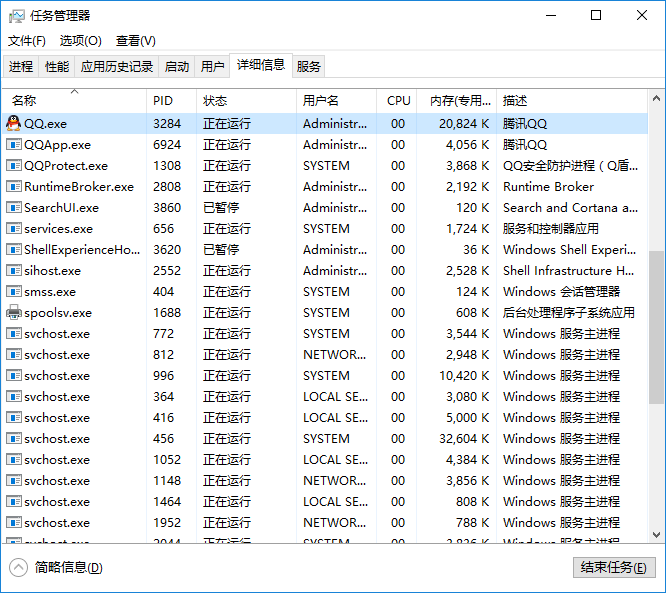Click the QQ.exe penguin icon
Viewport: 666px width, 593px height.
14,123
